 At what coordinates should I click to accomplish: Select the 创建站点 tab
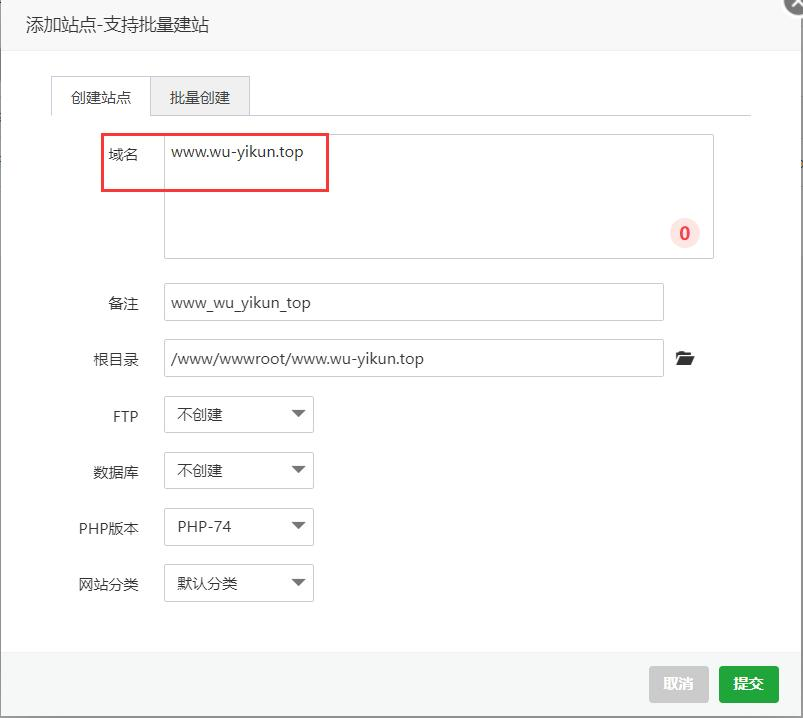(101, 97)
